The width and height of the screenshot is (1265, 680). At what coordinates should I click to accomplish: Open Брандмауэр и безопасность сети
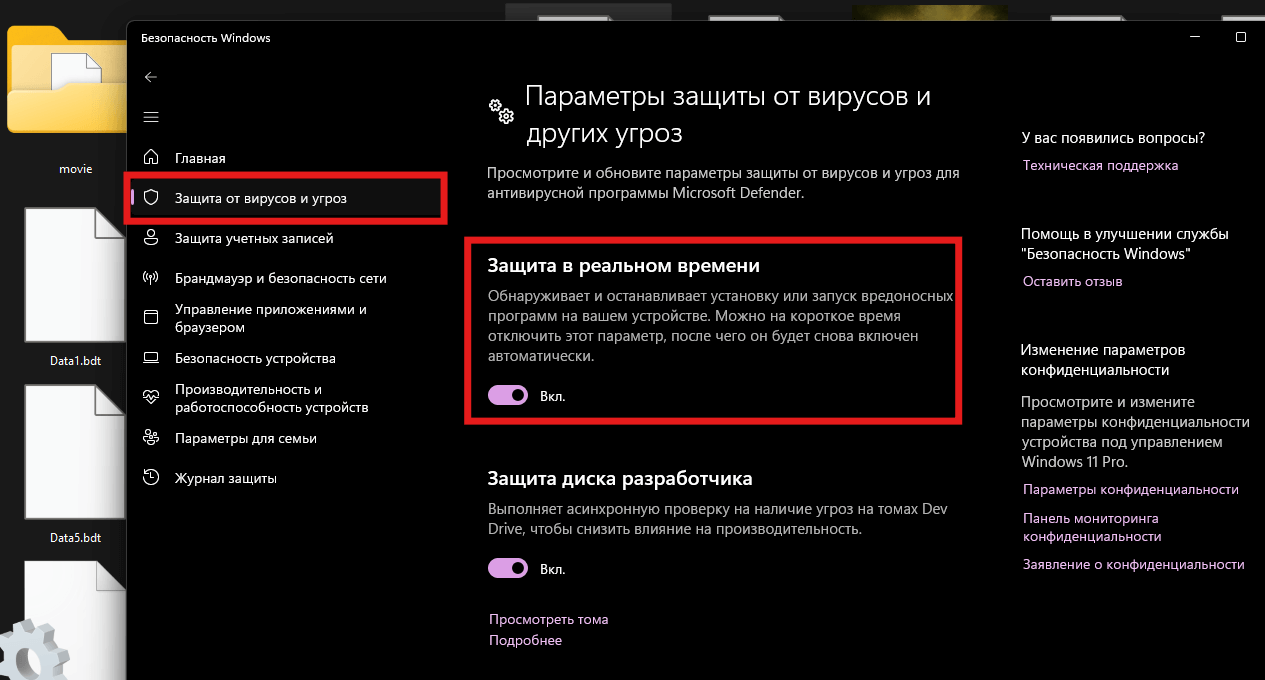point(281,278)
